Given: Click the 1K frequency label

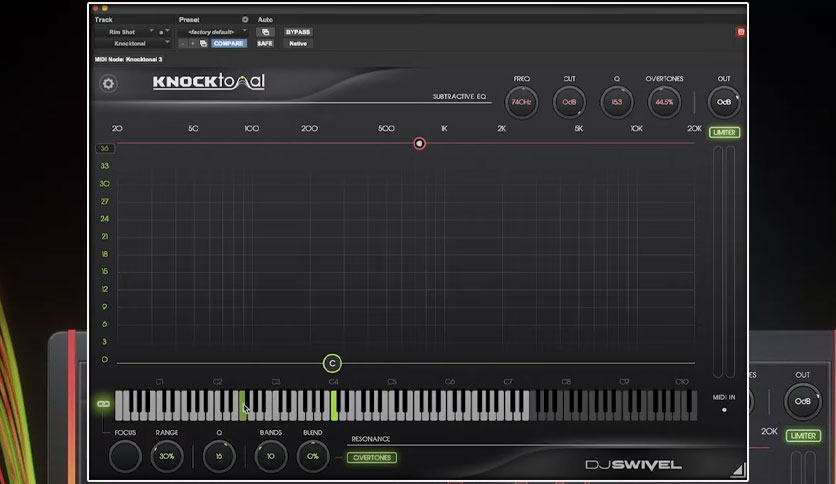Looking at the screenshot, I should 444,128.
